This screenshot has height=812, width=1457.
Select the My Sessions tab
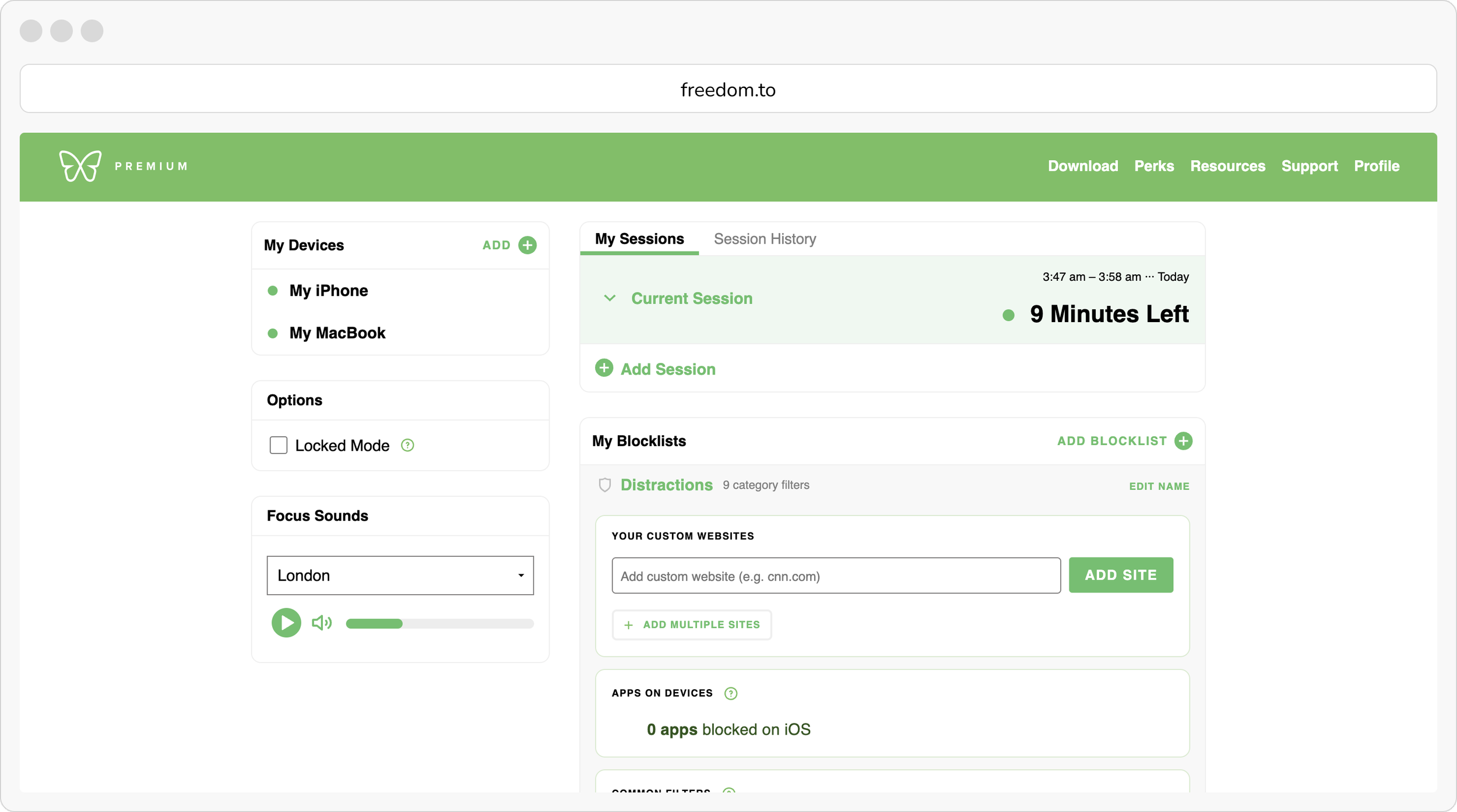click(639, 238)
